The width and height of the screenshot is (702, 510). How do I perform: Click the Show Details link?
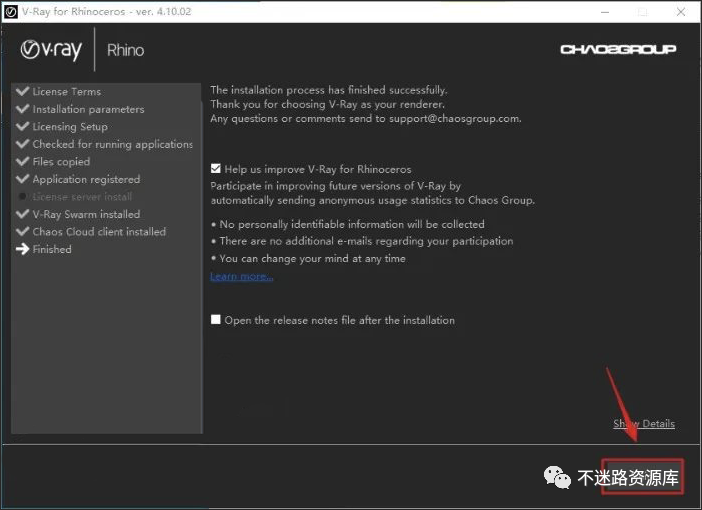644,423
